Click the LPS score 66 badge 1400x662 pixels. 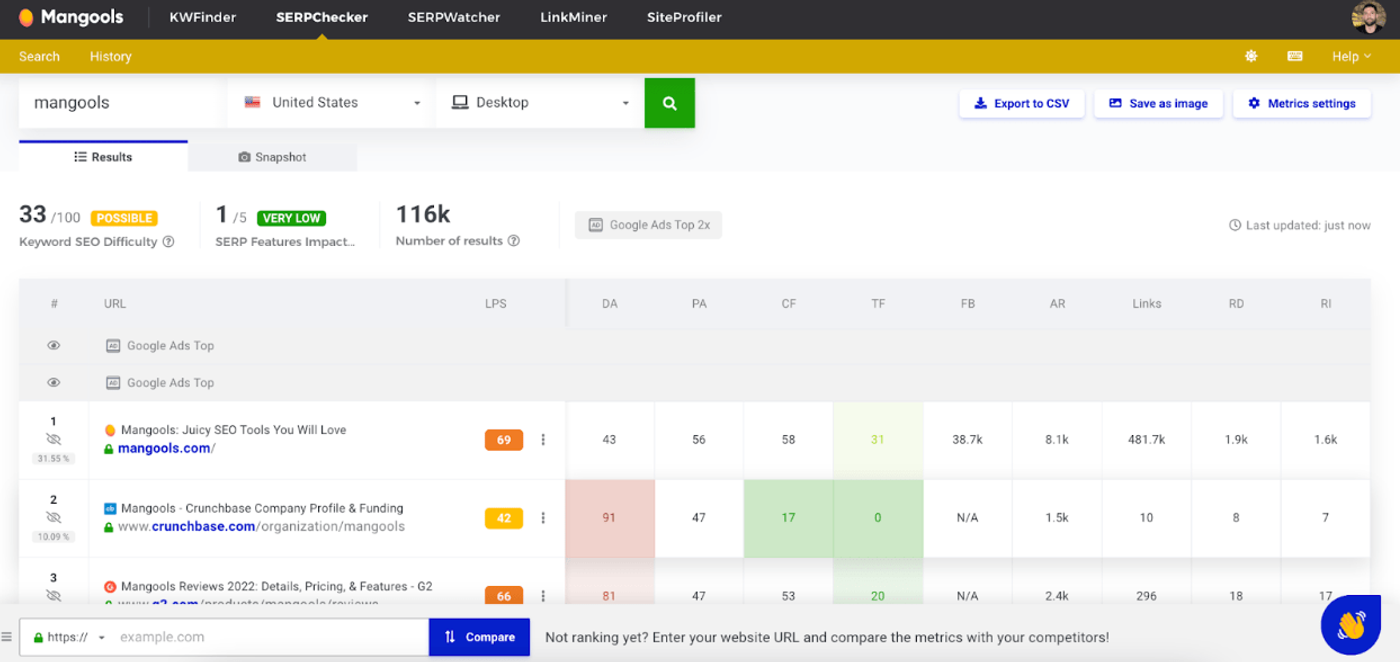504,596
